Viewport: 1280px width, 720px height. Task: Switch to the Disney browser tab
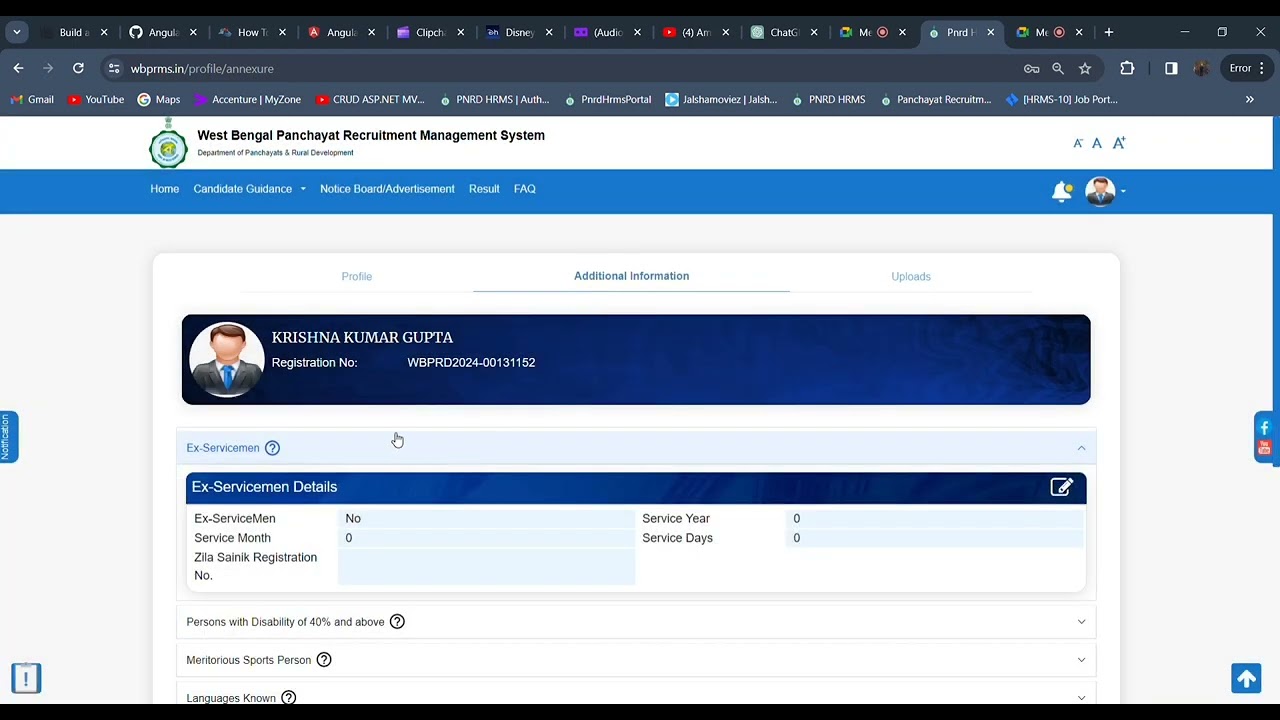(x=519, y=32)
